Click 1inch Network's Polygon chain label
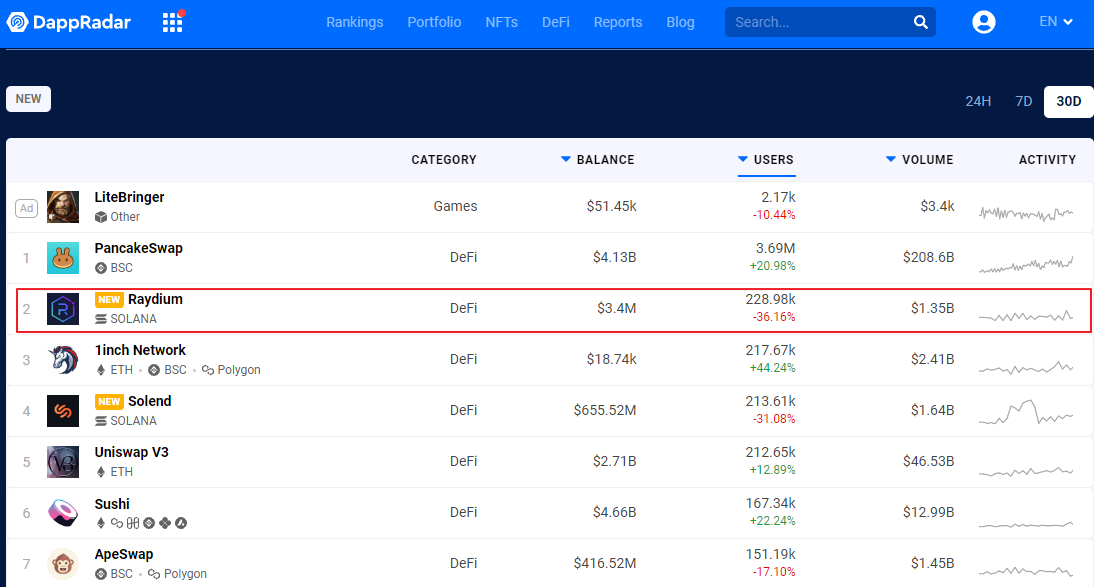Screen dimensions: 1094x587 pos(231,370)
